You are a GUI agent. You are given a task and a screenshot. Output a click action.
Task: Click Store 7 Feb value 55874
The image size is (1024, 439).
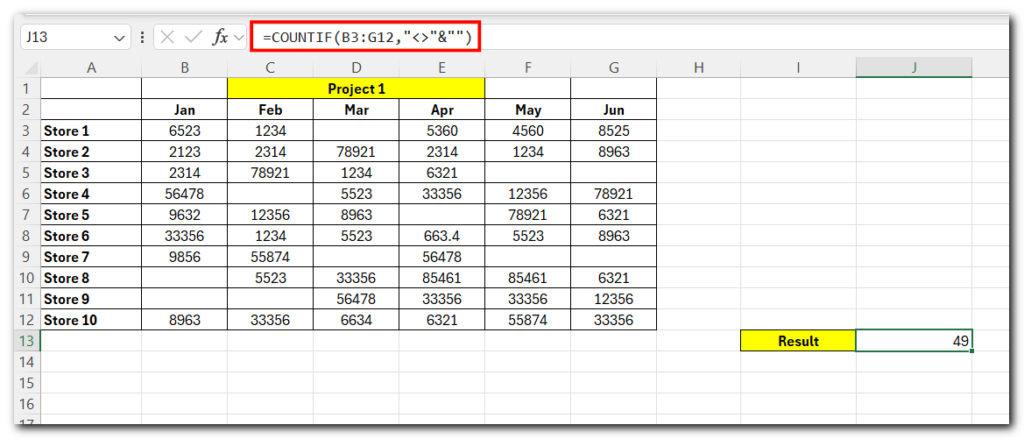click(270, 257)
